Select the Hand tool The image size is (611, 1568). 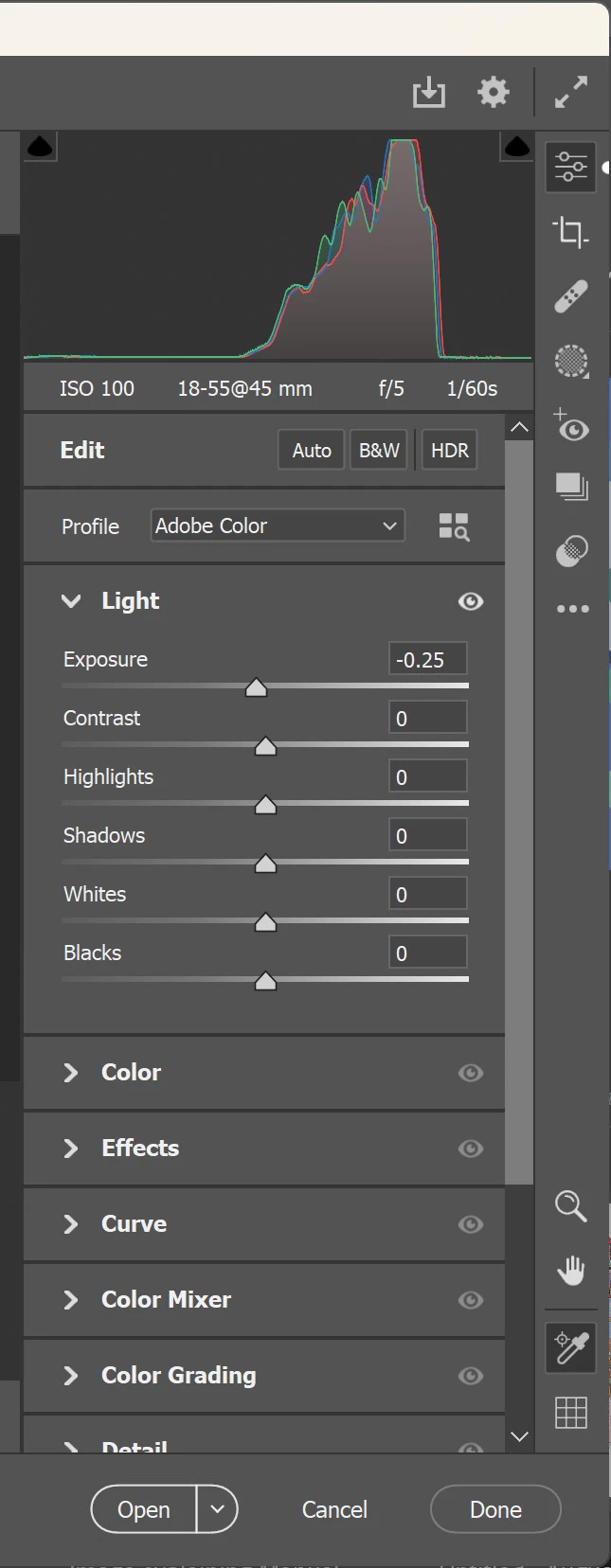570,1270
